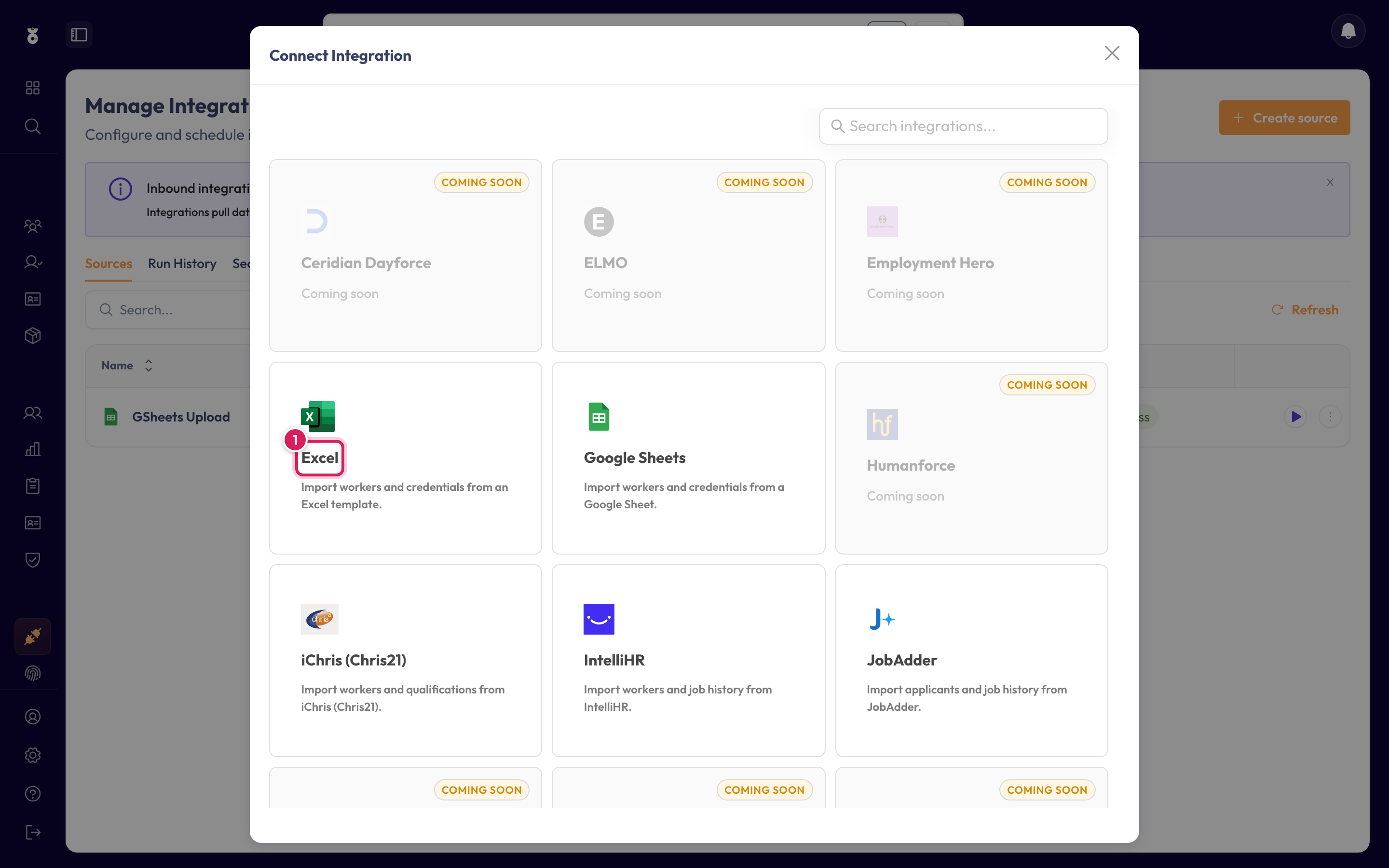Click the Humanforce card title
The height and width of the screenshot is (868, 1389).
(911, 465)
